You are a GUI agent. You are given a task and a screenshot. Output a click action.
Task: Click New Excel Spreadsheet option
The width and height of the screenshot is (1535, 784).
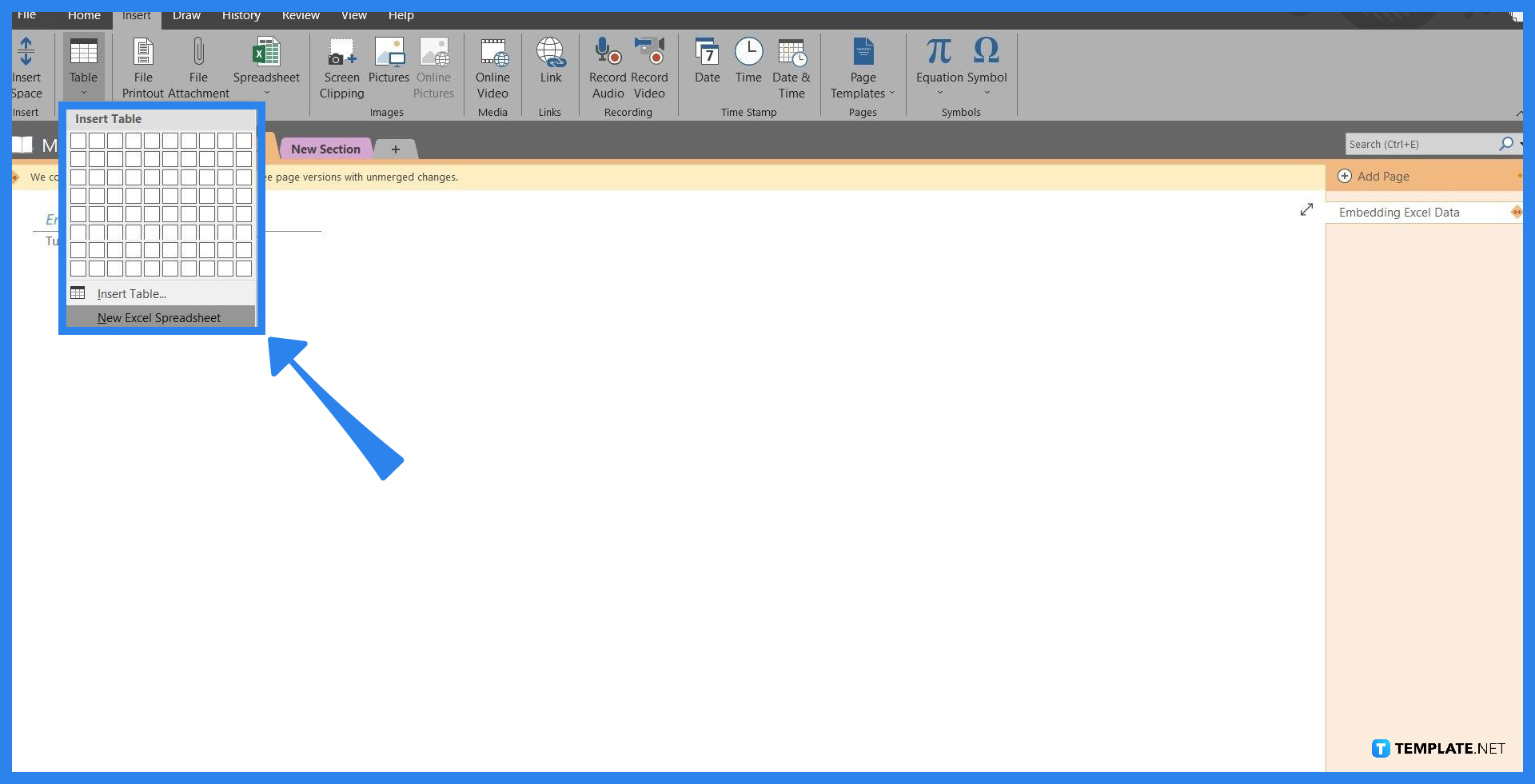point(159,317)
